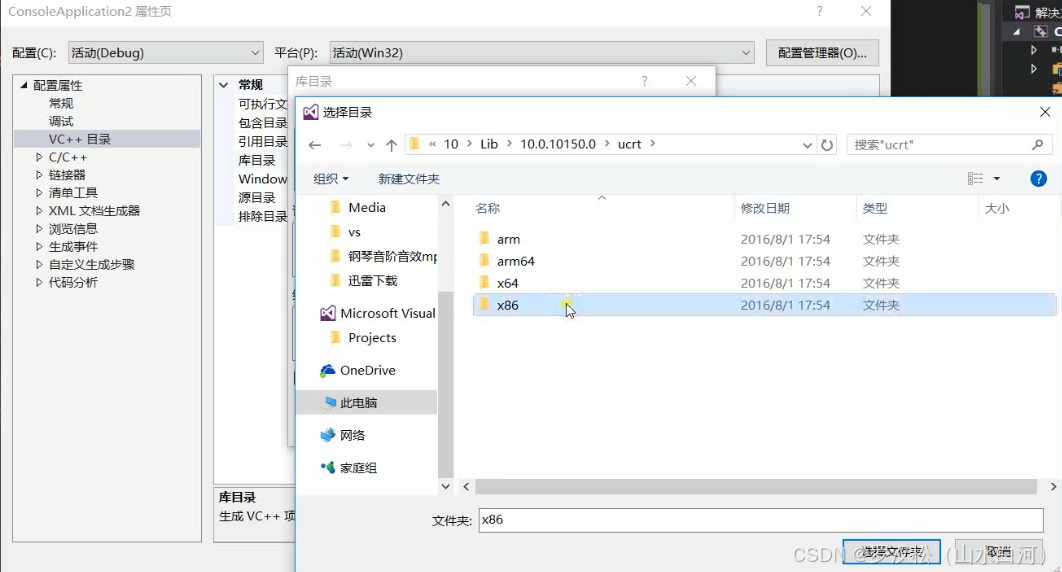The width and height of the screenshot is (1062, 572).
Task: Open 配置管理器 button in property page
Action: [822, 53]
